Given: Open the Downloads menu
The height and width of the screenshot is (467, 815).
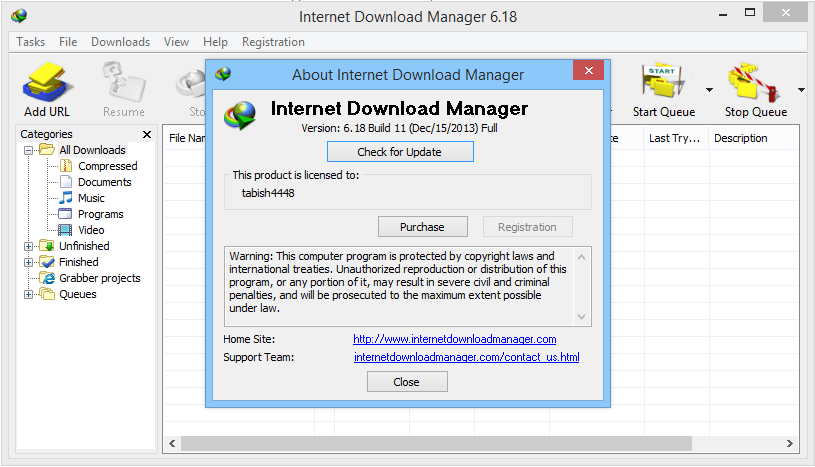Looking at the screenshot, I should coord(121,42).
